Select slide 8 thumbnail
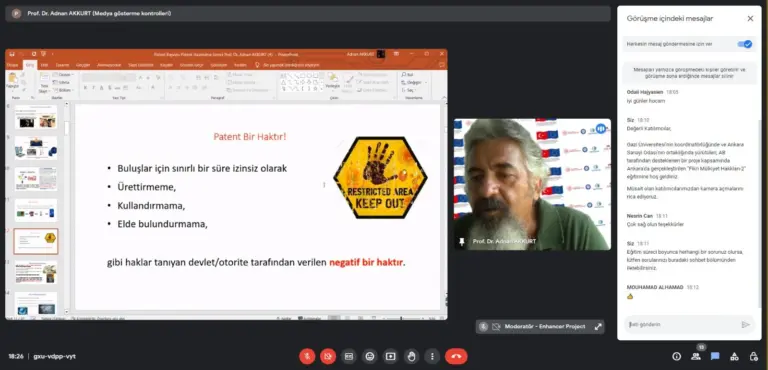This screenshot has height=370, width=768. coord(36,117)
